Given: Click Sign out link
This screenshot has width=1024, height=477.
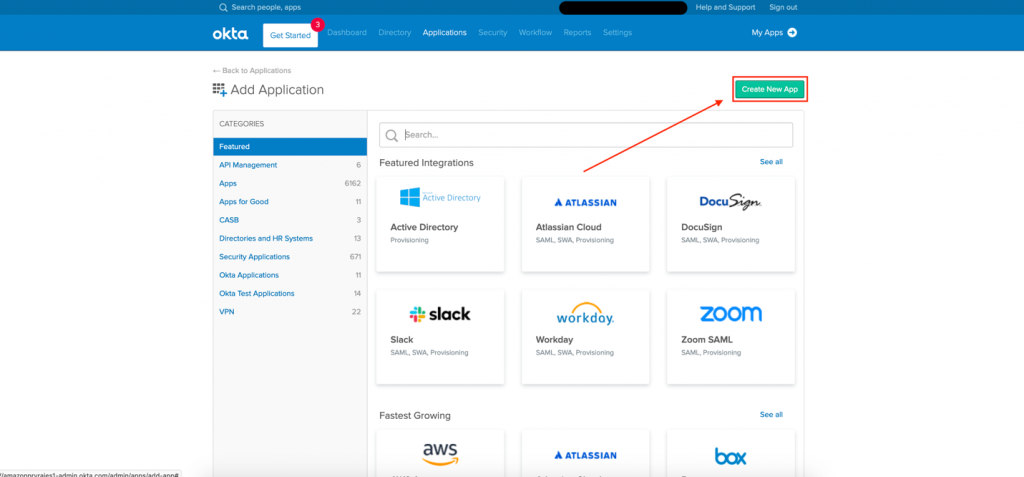Looking at the screenshot, I should coord(783,8).
